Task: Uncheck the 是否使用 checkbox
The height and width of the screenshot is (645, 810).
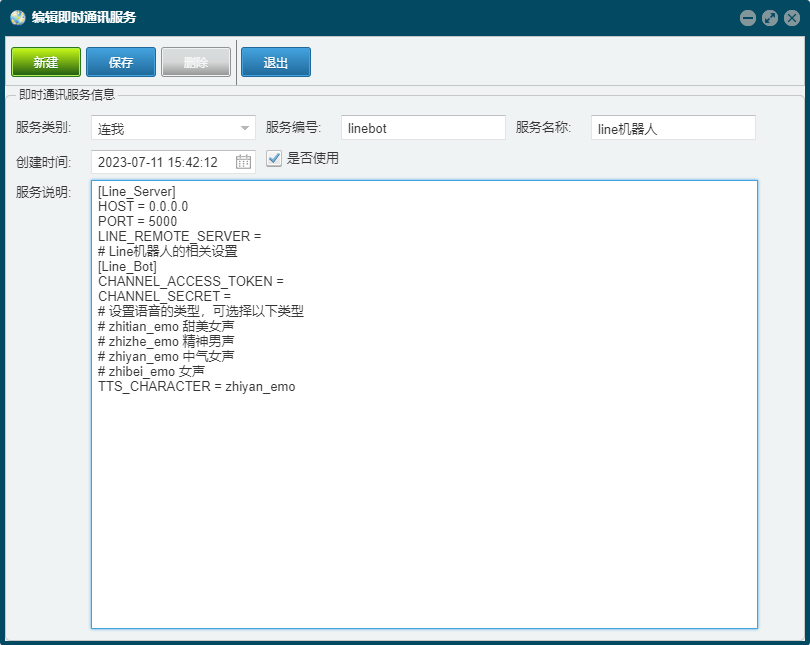Action: tap(274, 158)
